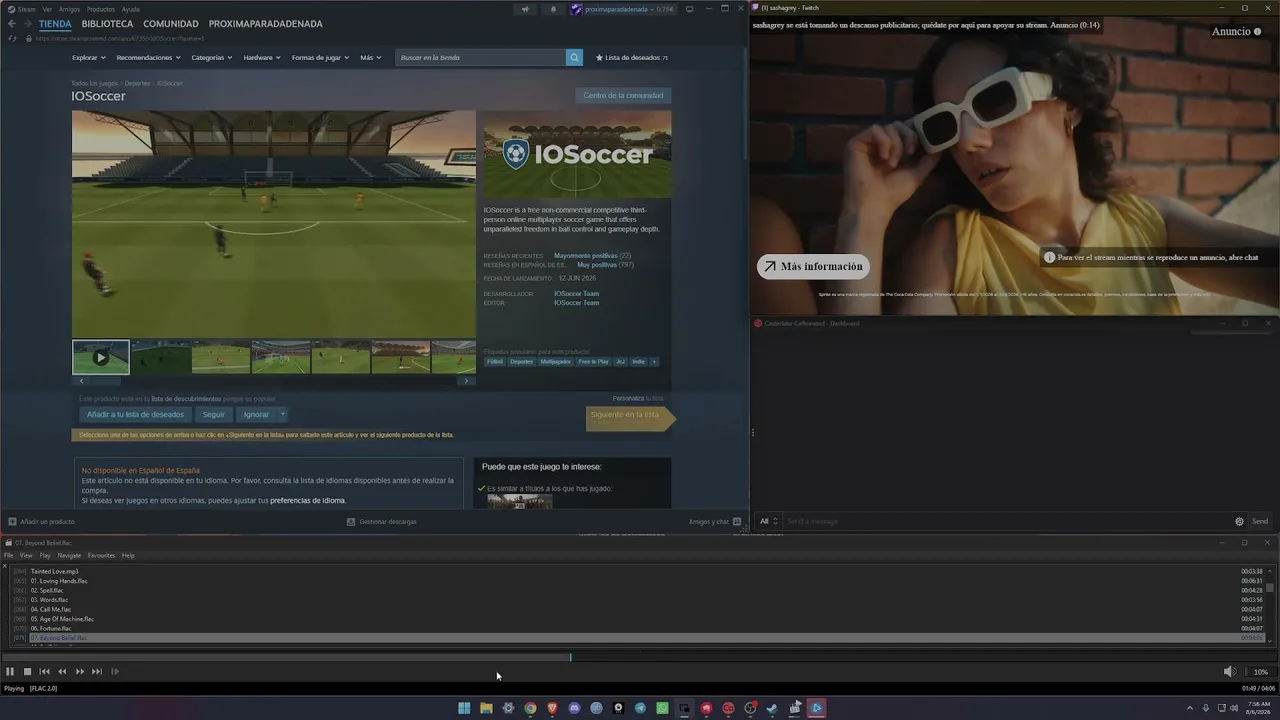The image size is (1280, 720).
Task: Stop playback in the music player
Action: (x=28, y=672)
